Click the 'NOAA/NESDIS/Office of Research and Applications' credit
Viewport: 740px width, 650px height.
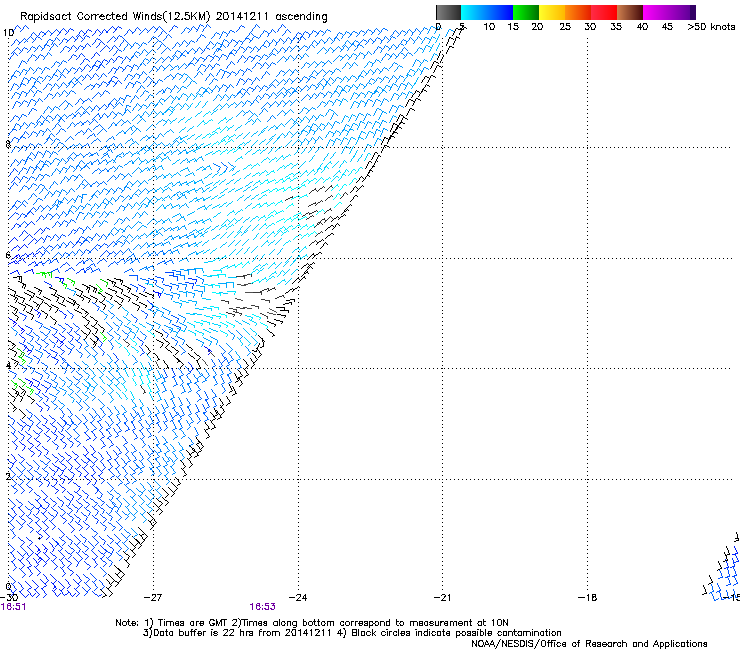click(589, 644)
